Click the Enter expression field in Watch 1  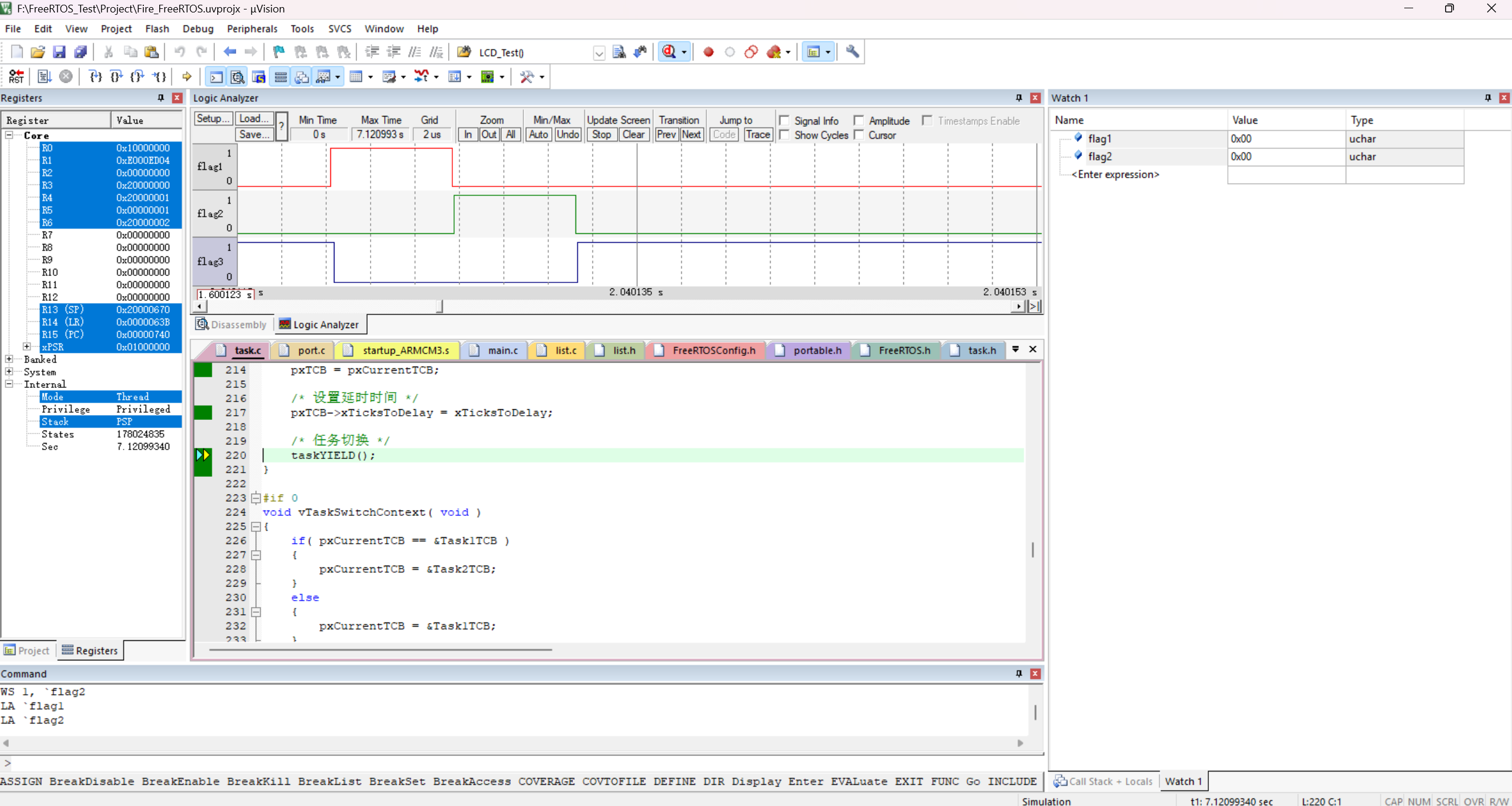pyautogui.click(x=1115, y=174)
